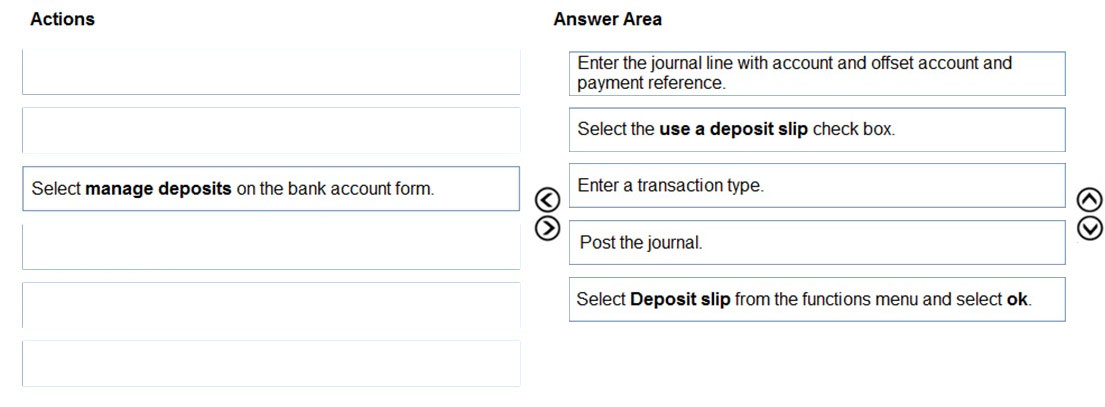1105x407 pixels.
Task: Click the bold use a deposit slip text
Action: tap(734, 130)
